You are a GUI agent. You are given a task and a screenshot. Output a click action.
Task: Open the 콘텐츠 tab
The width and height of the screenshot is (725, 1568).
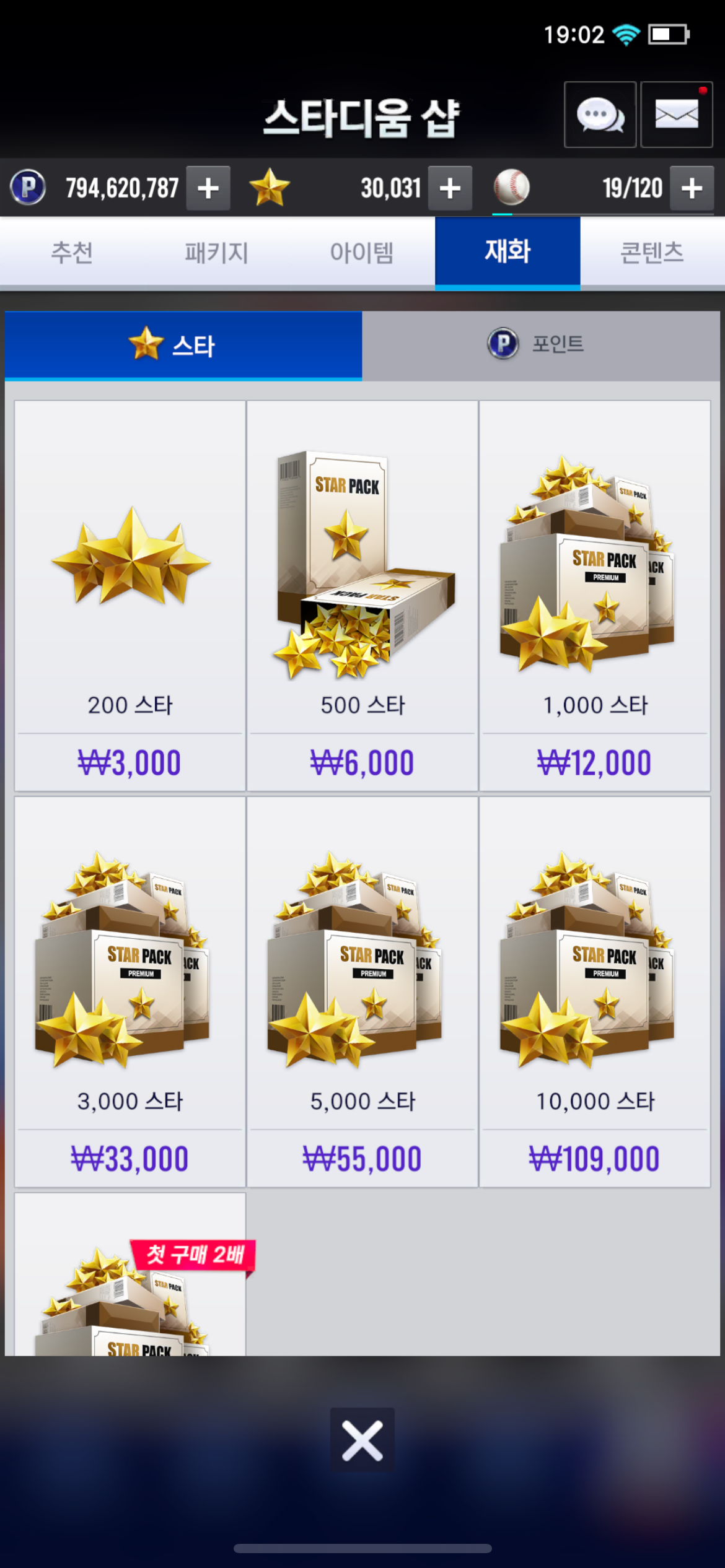(x=652, y=253)
